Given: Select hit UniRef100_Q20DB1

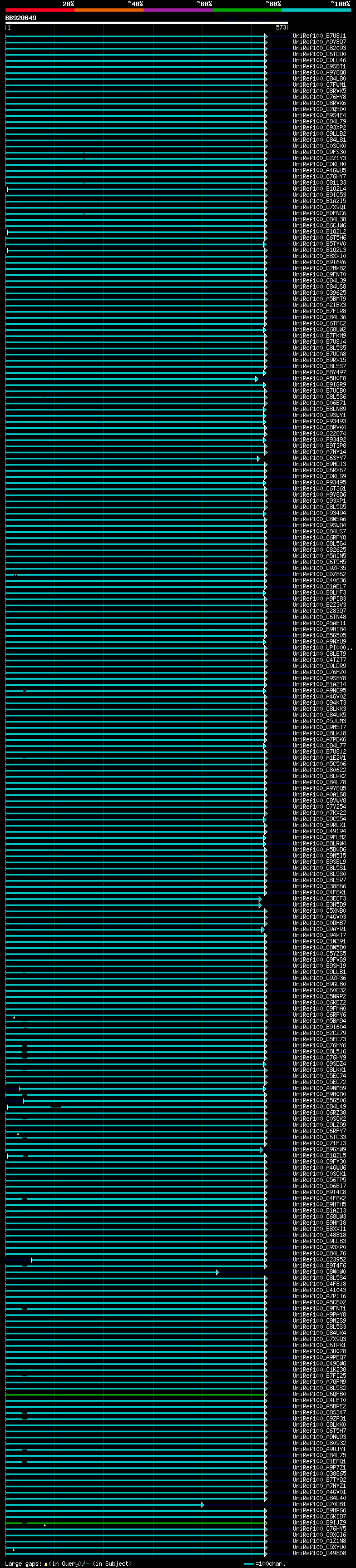Looking at the screenshot, I should pos(319,1504).
